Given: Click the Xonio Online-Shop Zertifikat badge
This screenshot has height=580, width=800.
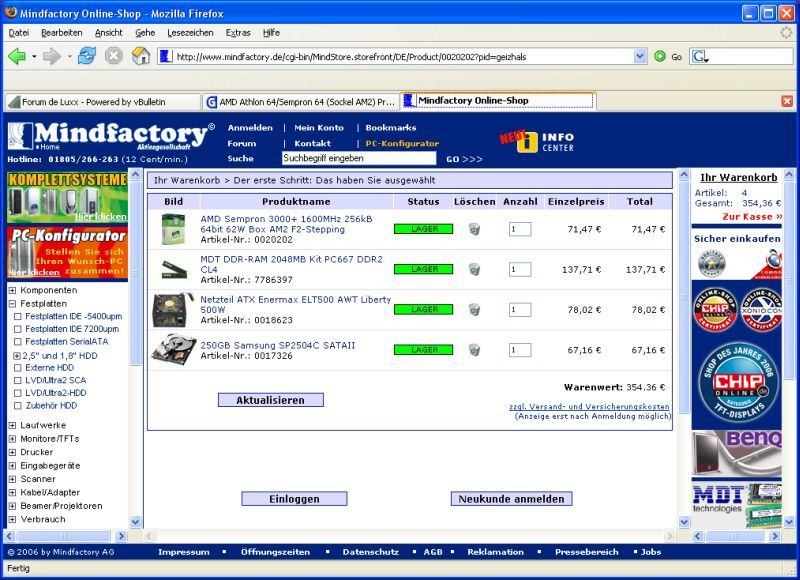Looking at the screenshot, I should (x=761, y=309).
